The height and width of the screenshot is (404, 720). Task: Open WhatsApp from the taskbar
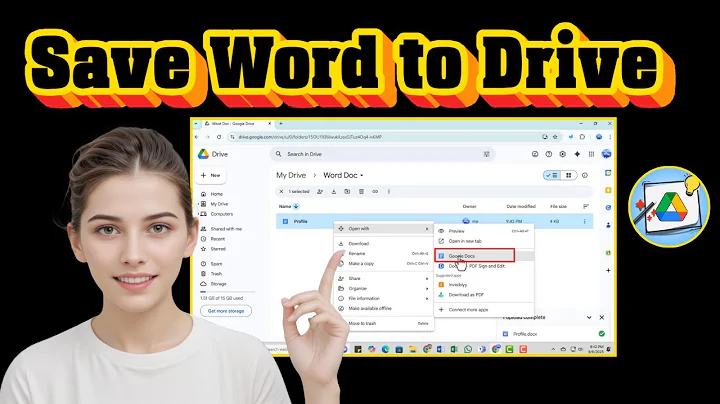tap(468, 349)
